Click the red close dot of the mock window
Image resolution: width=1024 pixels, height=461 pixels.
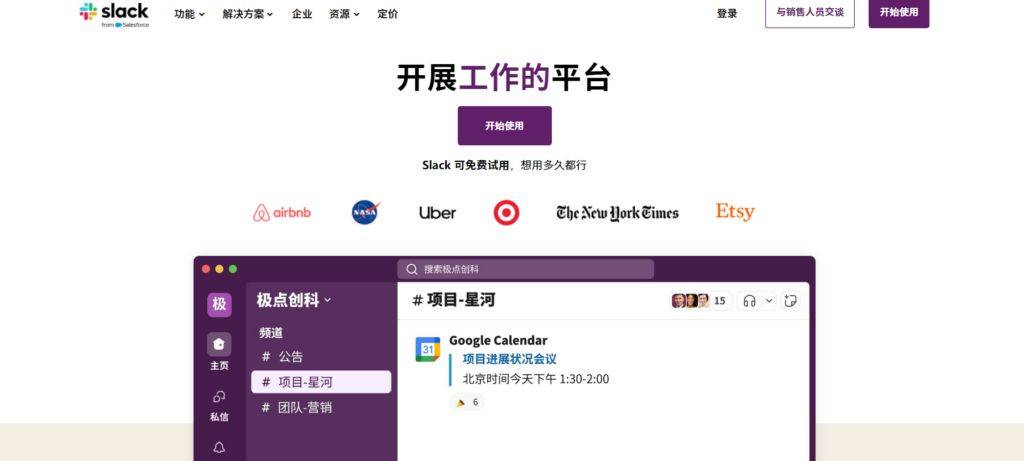(x=206, y=269)
